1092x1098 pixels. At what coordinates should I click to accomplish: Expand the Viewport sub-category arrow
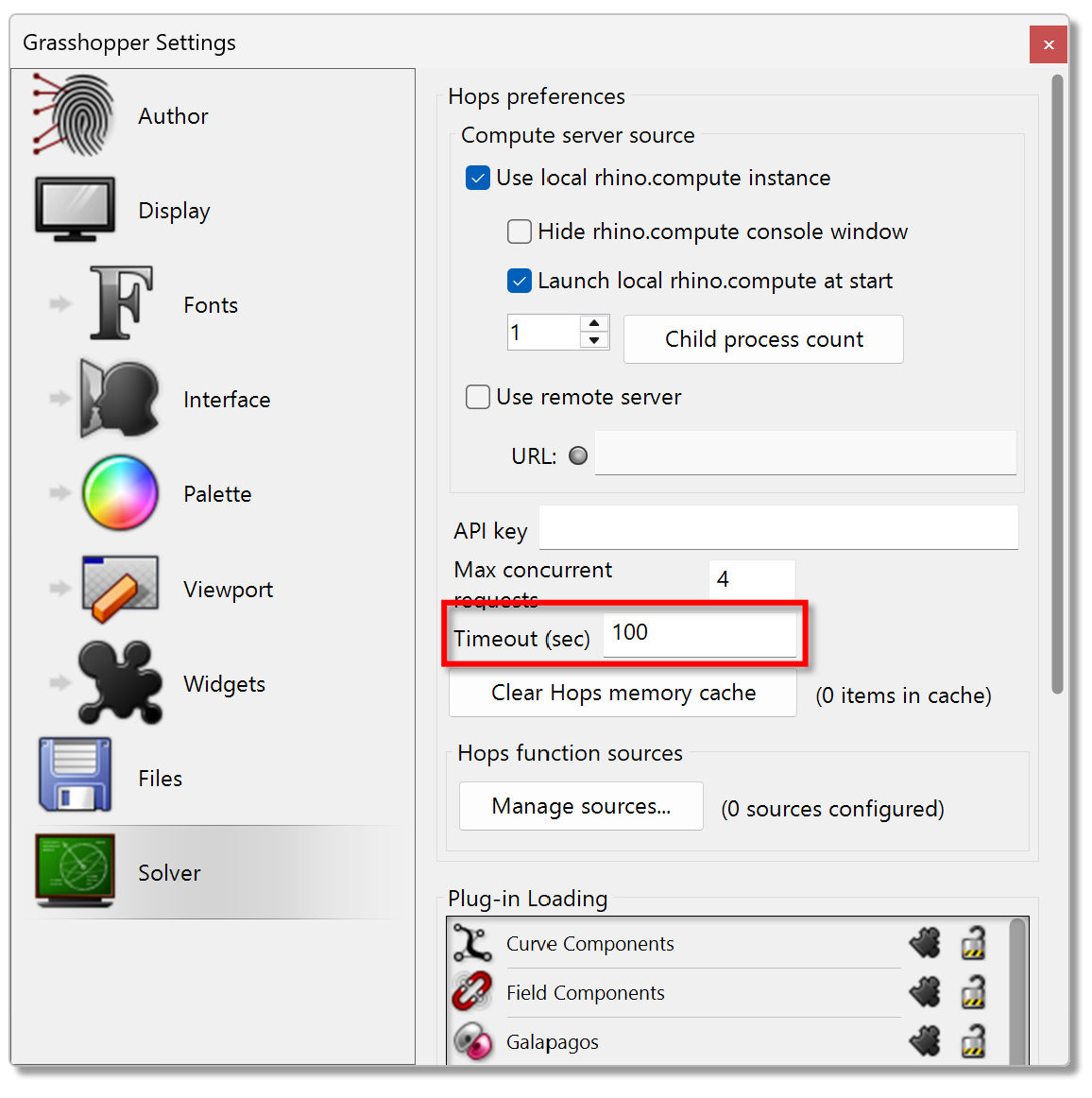60,588
